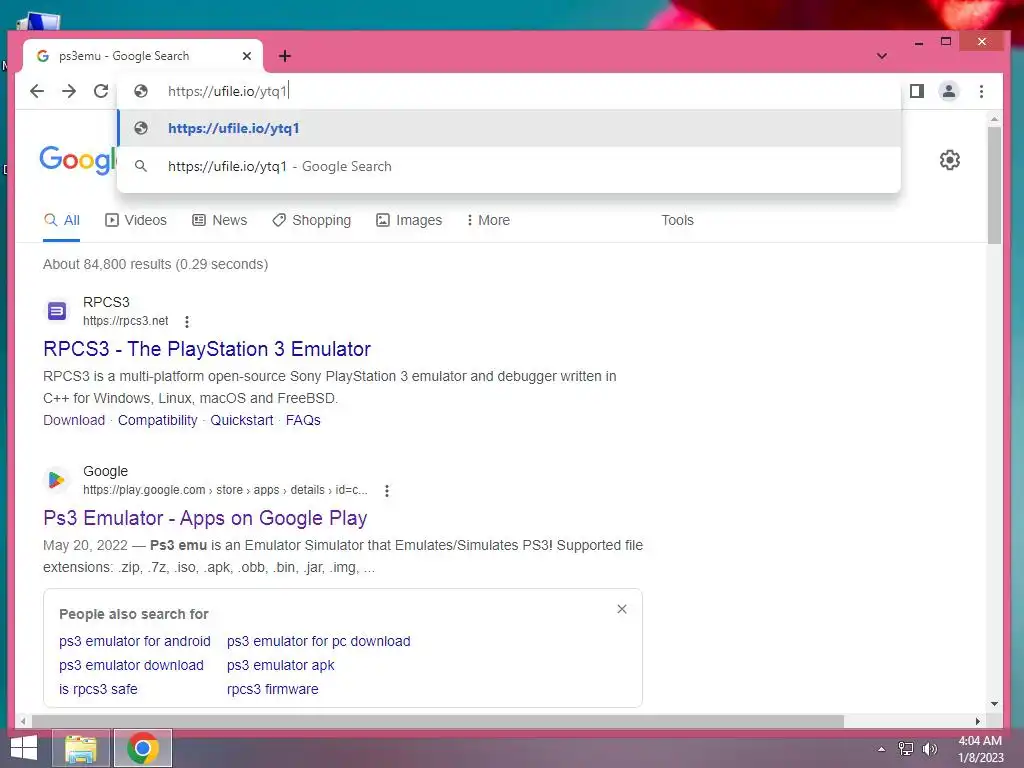
Task: Search for is rpcs3 safe
Action: [98, 690]
